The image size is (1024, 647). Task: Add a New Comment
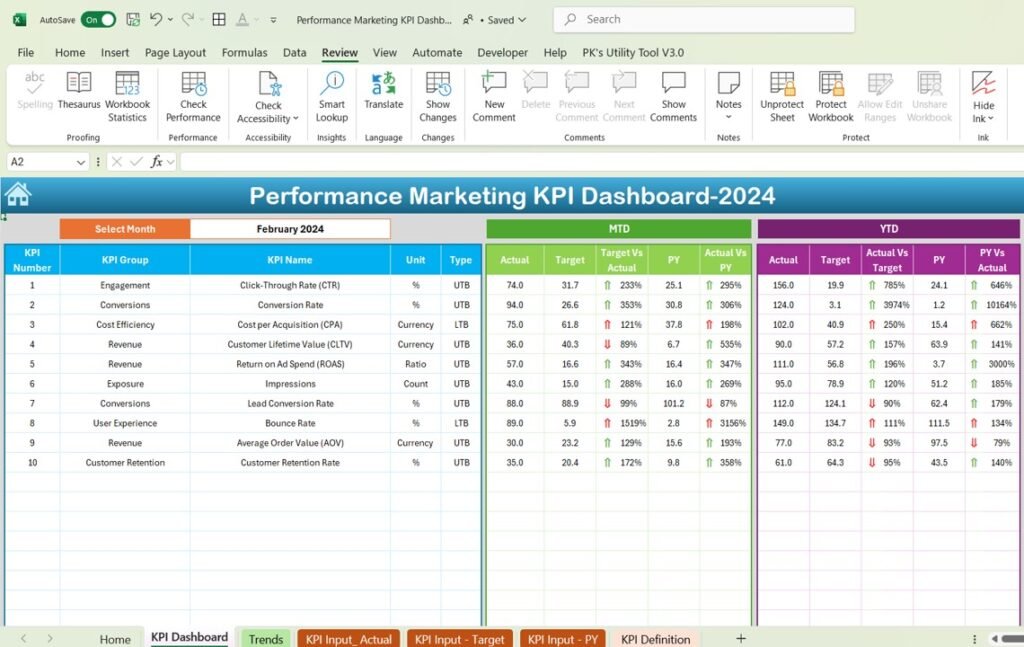pyautogui.click(x=494, y=97)
